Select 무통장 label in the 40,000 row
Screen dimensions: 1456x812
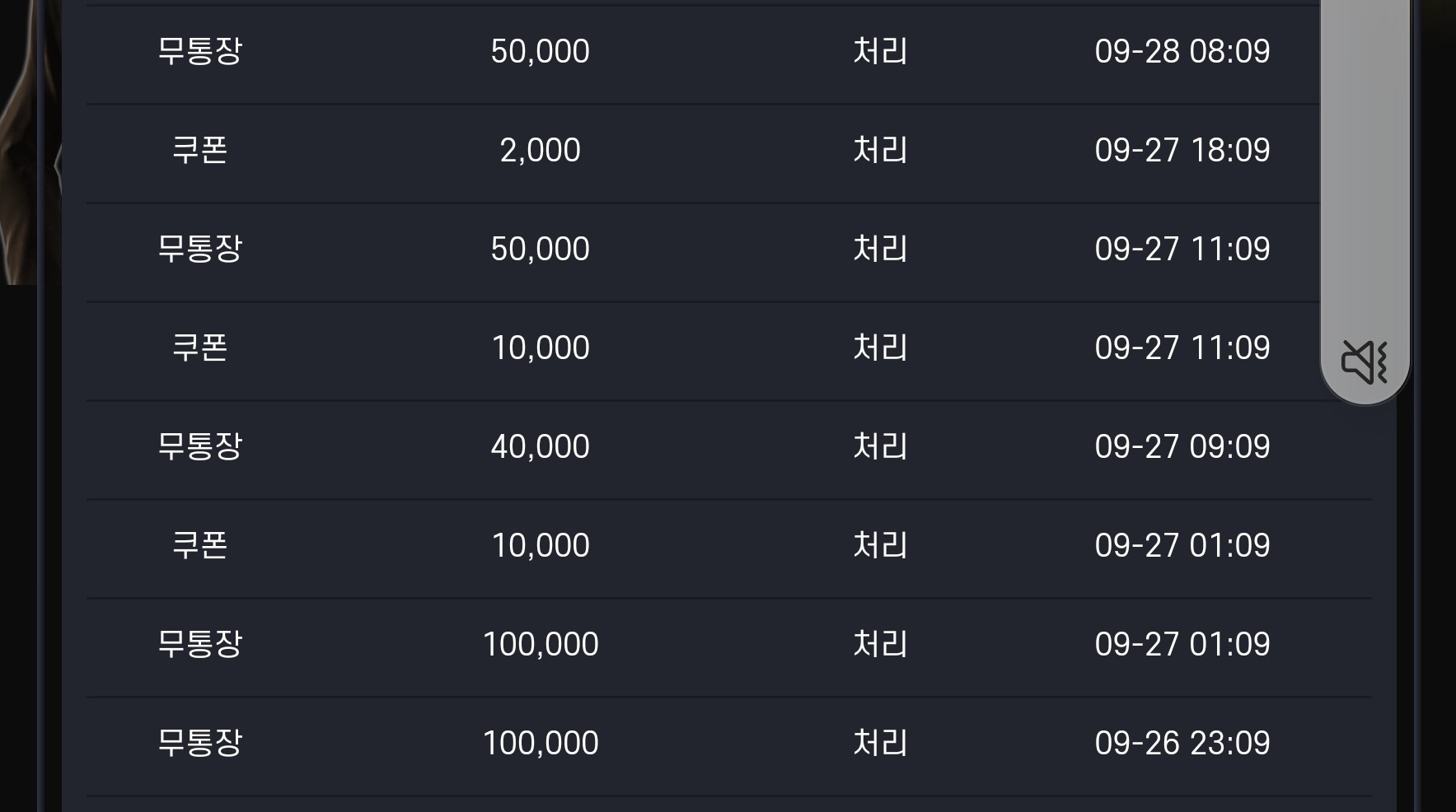coord(199,446)
